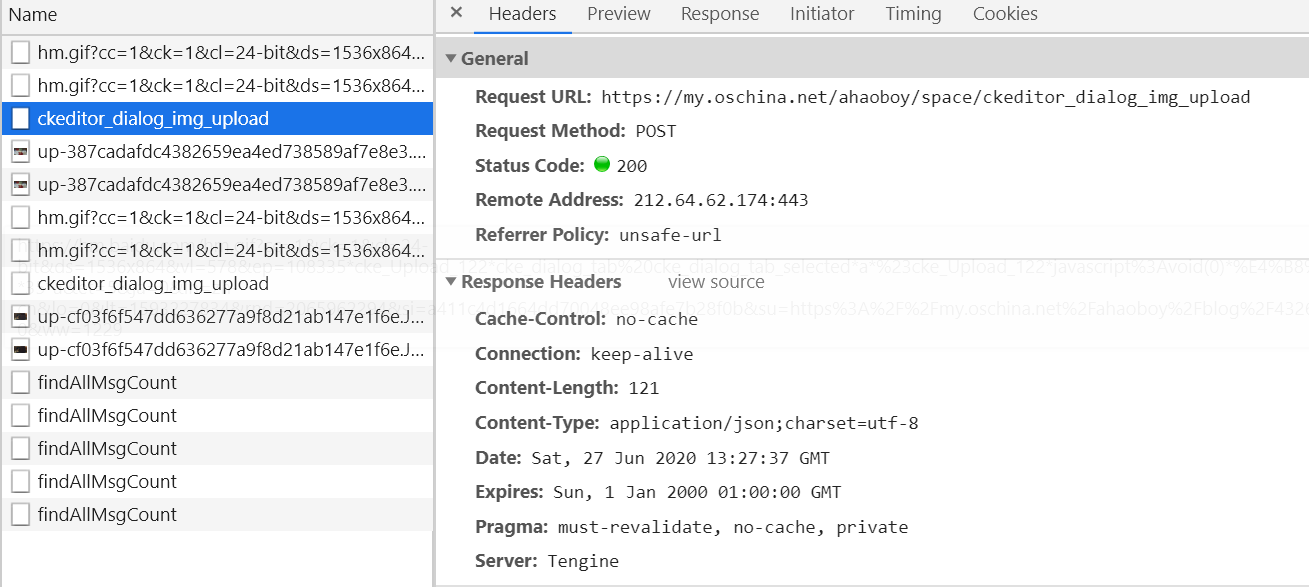This screenshot has width=1309, height=587.
Task: Click the view source link
Action: (715, 282)
